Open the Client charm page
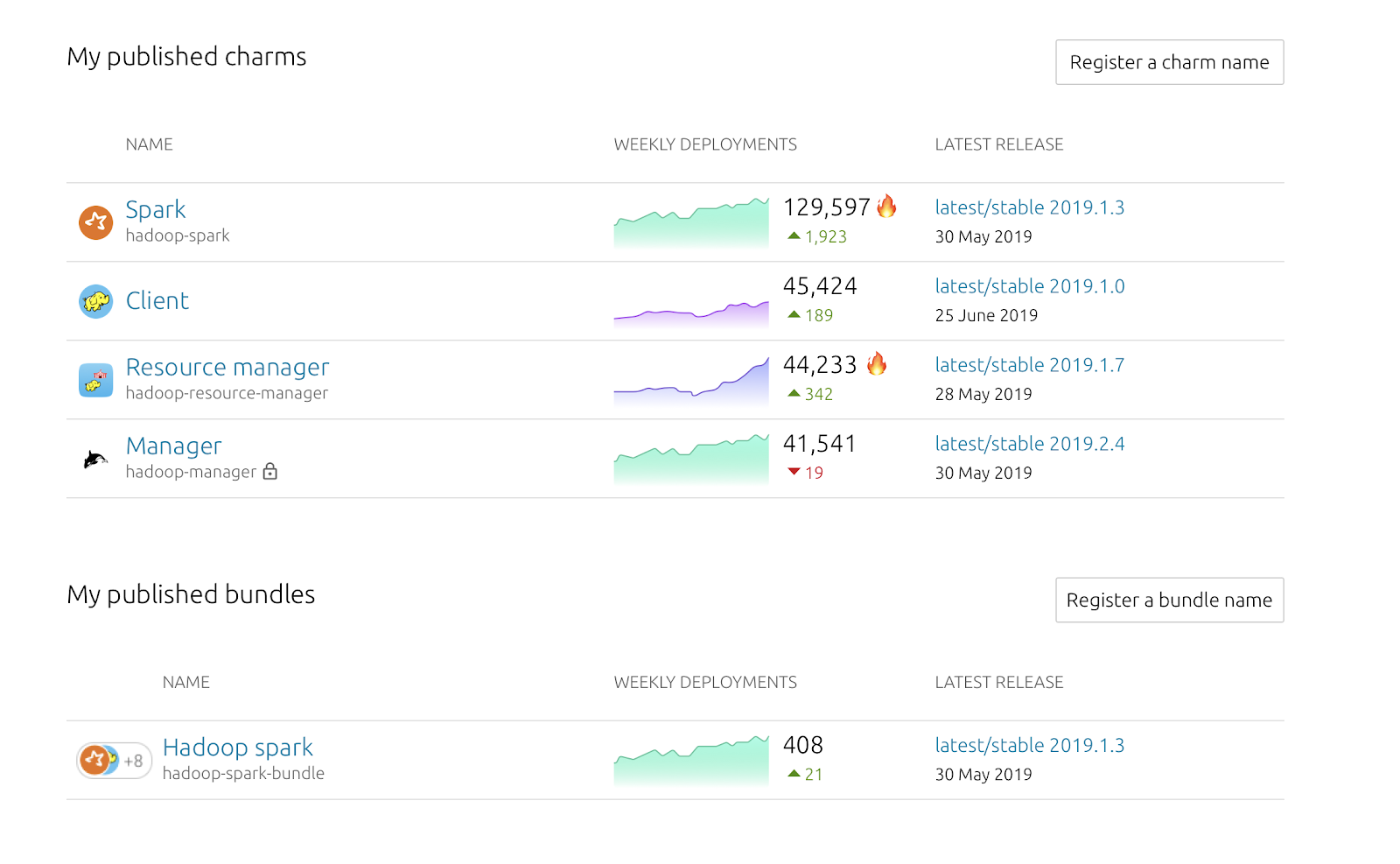This screenshot has width=1400, height=864. tap(157, 300)
